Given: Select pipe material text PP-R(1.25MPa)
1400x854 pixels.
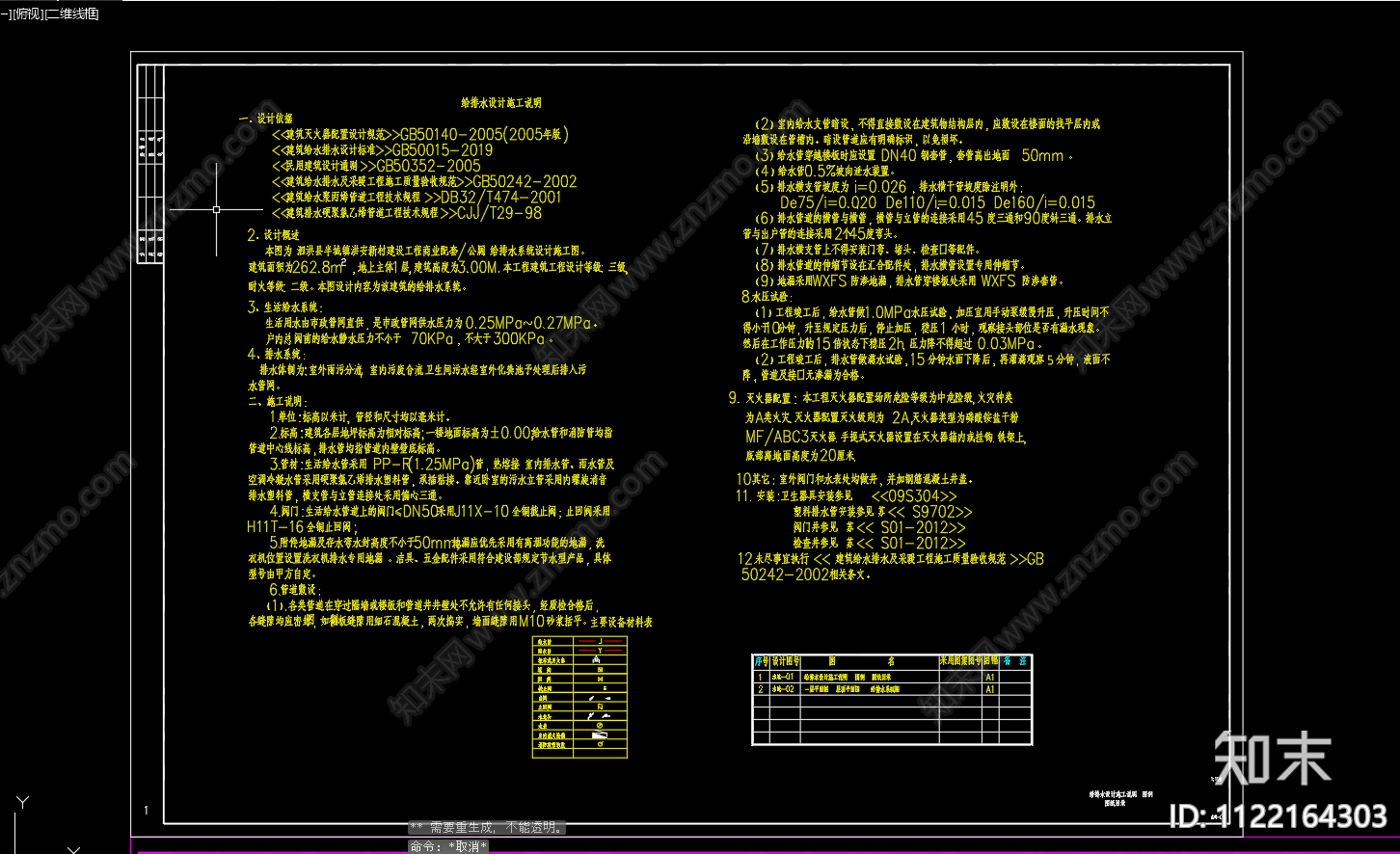Looking at the screenshot, I should pyautogui.click(x=426, y=463).
